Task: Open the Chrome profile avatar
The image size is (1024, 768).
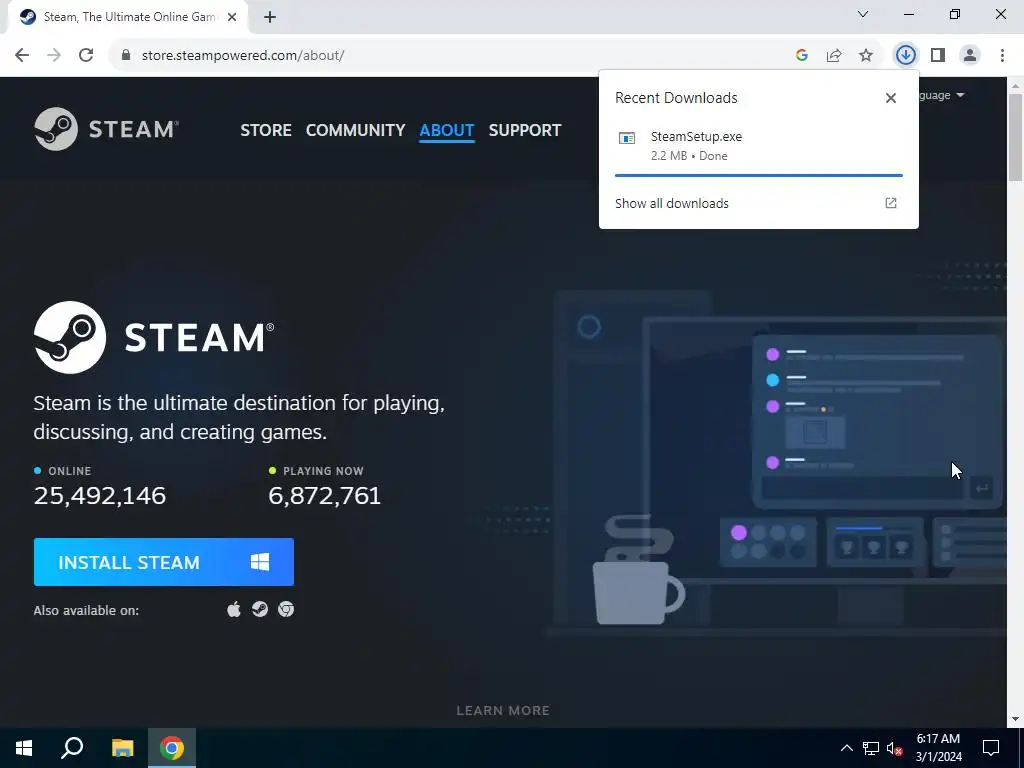Action: (970, 55)
